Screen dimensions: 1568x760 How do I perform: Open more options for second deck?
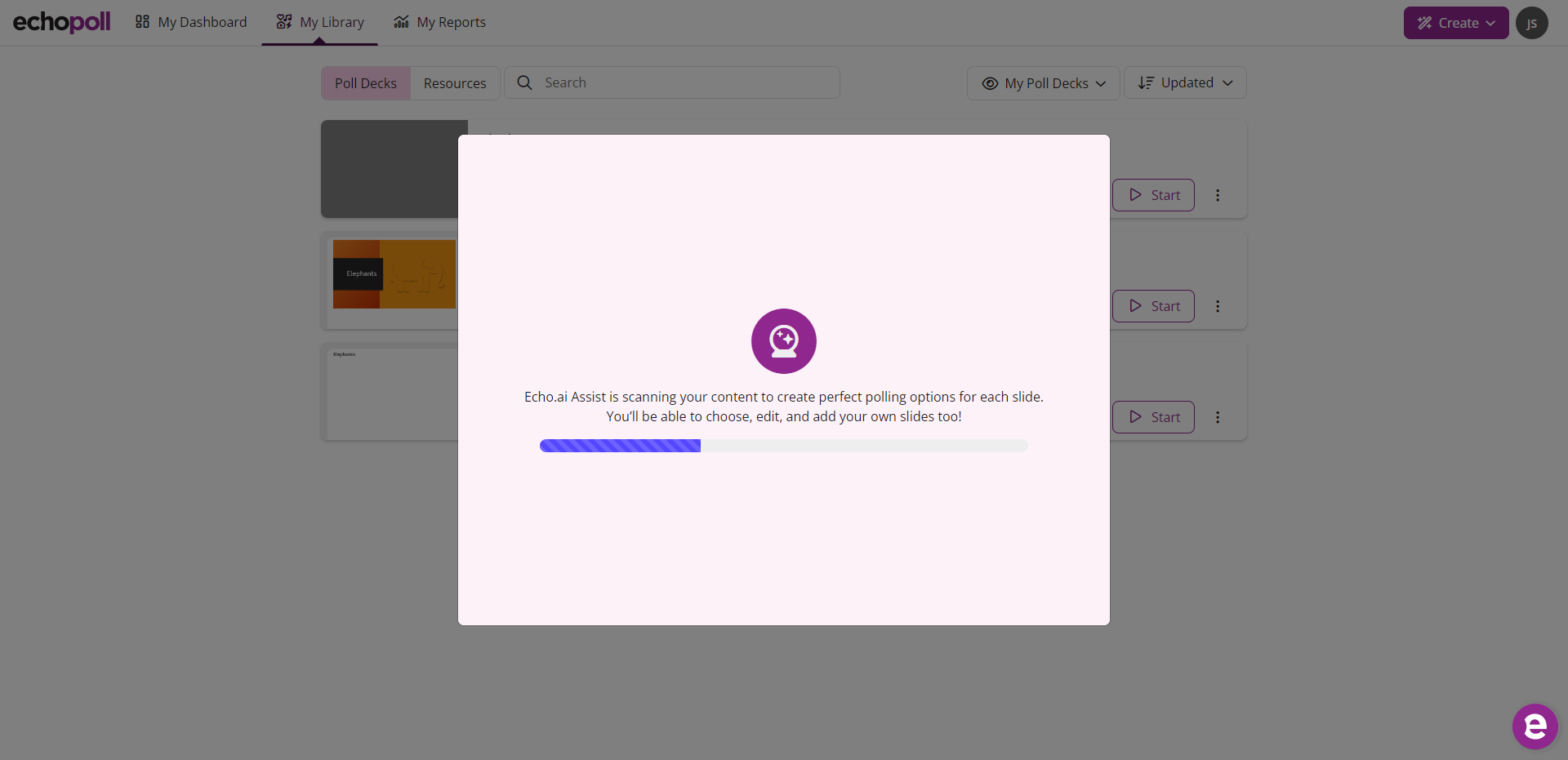pos(1218,306)
